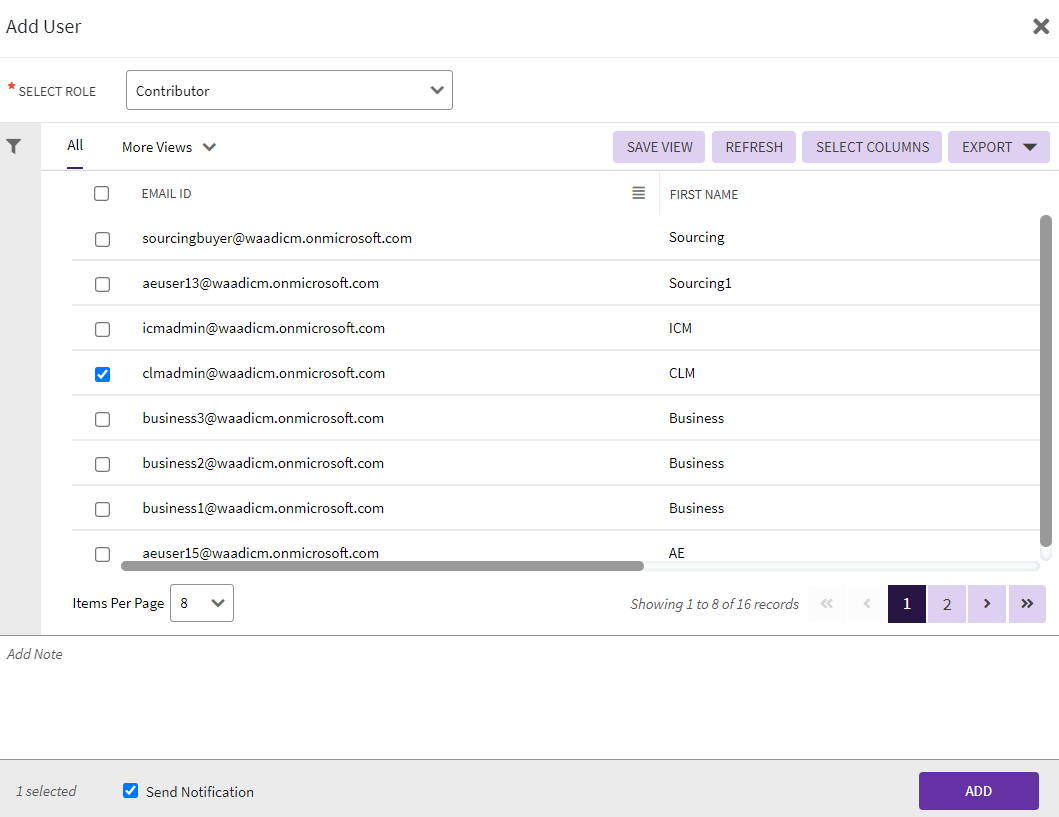Go to page 2 of records

click(946, 603)
